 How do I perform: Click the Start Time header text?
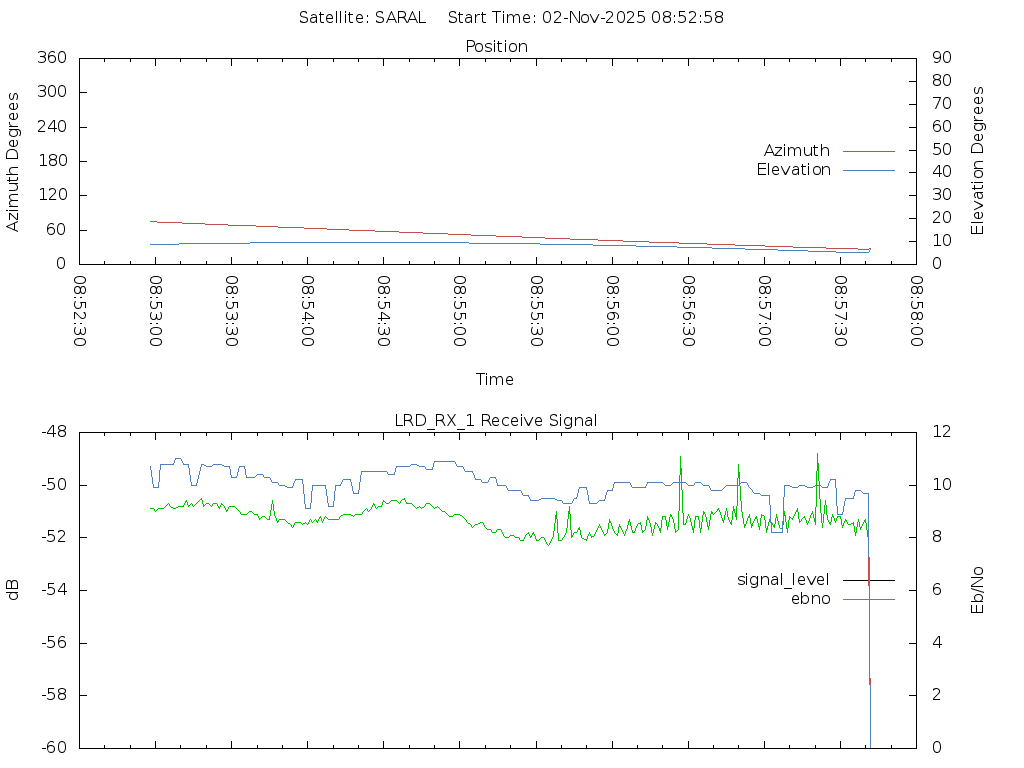pyautogui.click(x=586, y=17)
